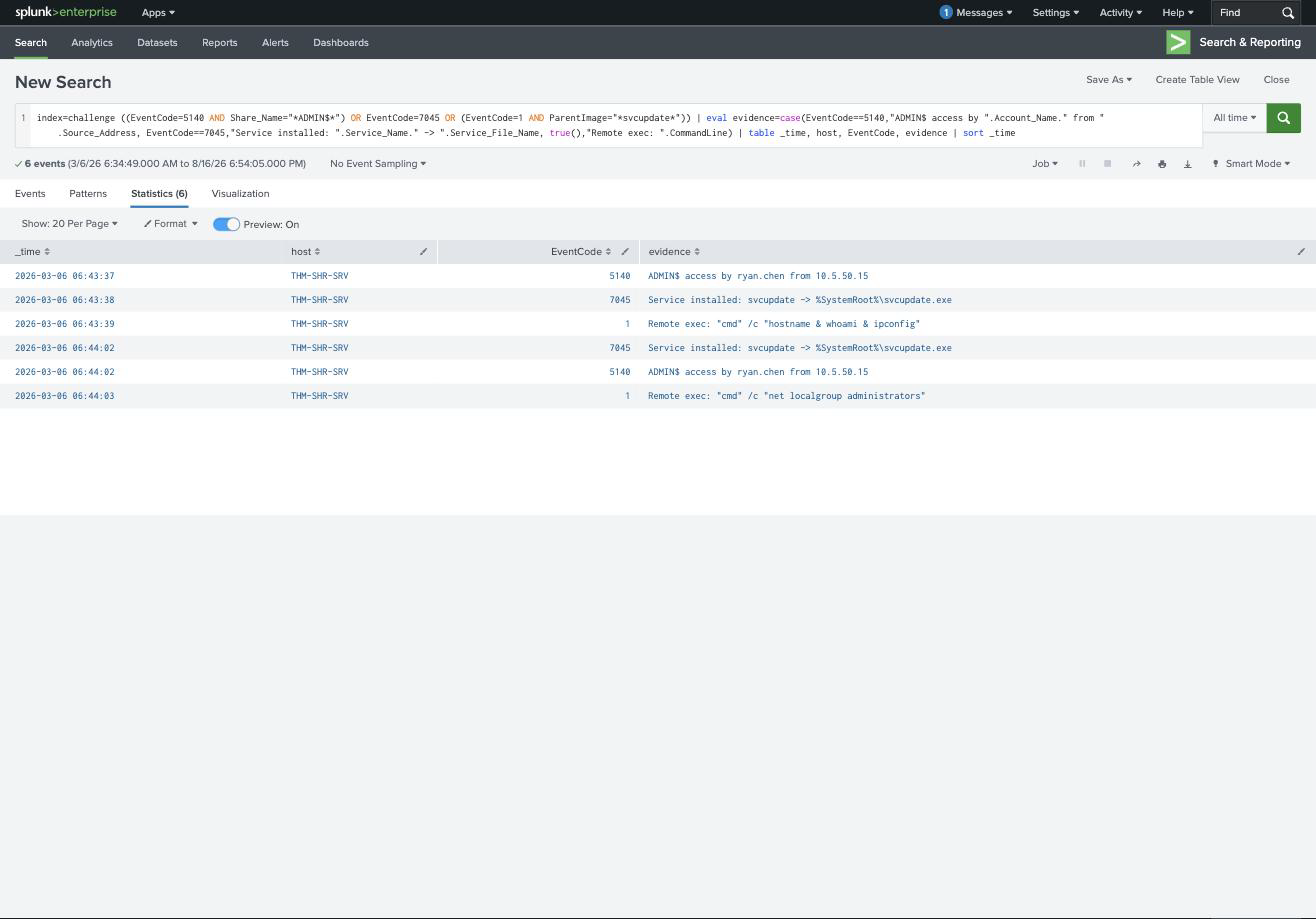This screenshot has width=1316, height=919.
Task: Click timestamp 2026-03-06 06:43:39
Action: click(x=65, y=324)
